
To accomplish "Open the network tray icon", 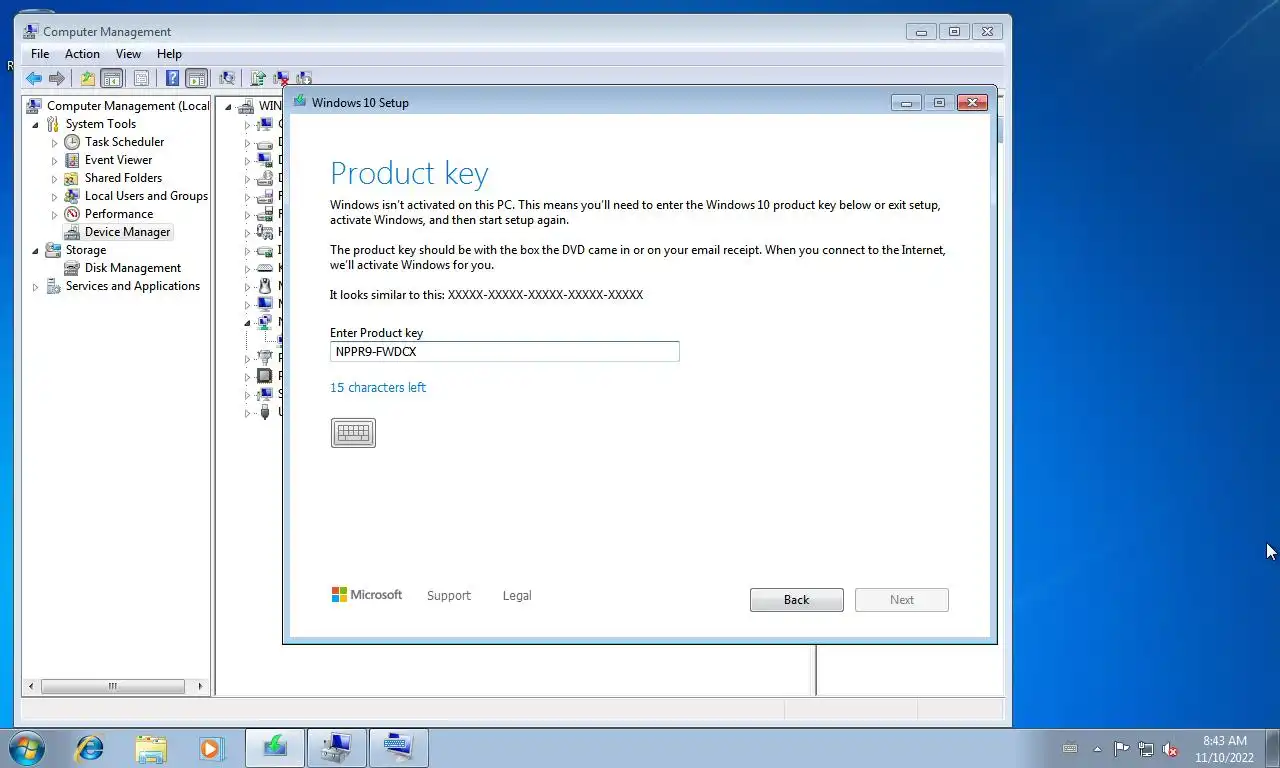I will coord(1145,749).
